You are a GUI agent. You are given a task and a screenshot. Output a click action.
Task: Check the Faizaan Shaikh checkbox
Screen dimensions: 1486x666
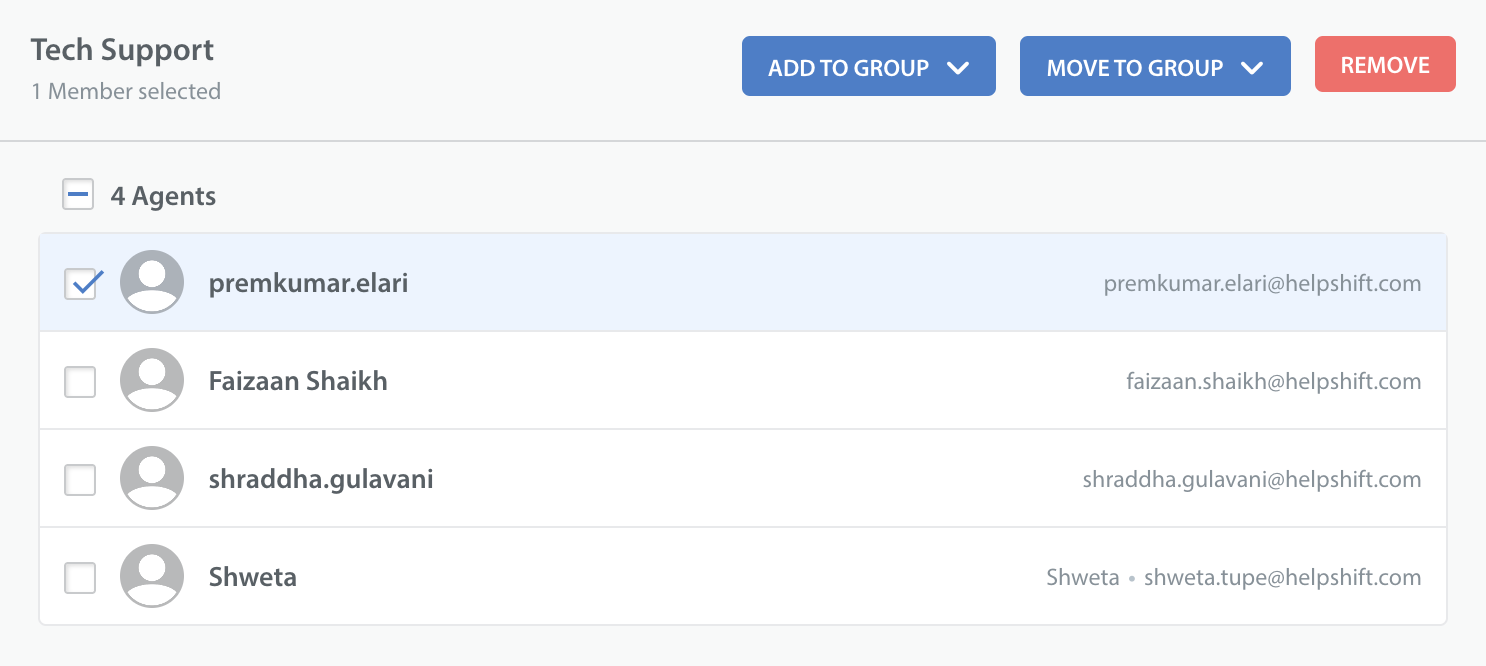[x=80, y=381]
